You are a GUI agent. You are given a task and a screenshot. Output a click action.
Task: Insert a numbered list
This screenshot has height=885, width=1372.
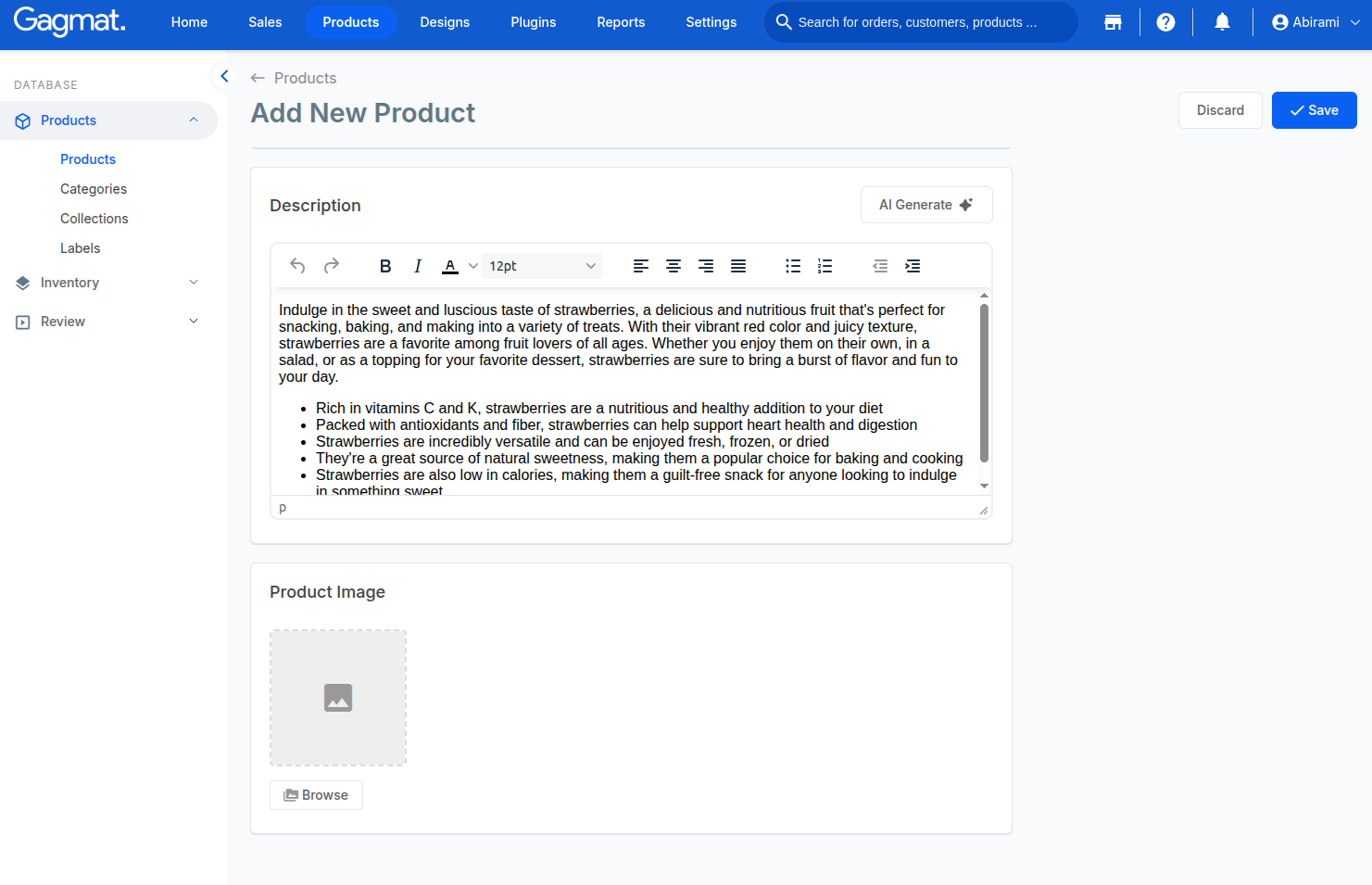825,266
